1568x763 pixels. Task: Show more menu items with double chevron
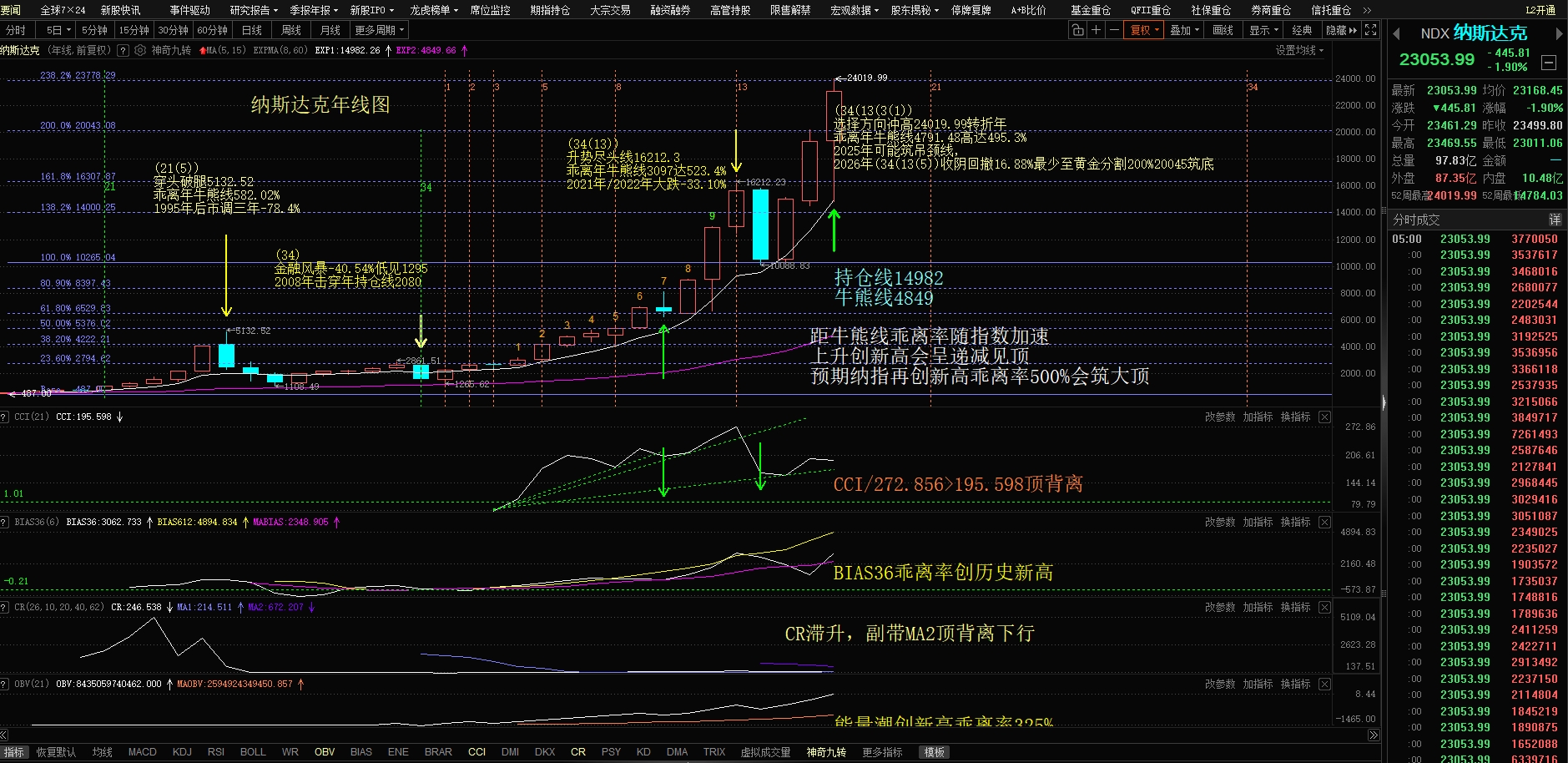(x=1367, y=10)
